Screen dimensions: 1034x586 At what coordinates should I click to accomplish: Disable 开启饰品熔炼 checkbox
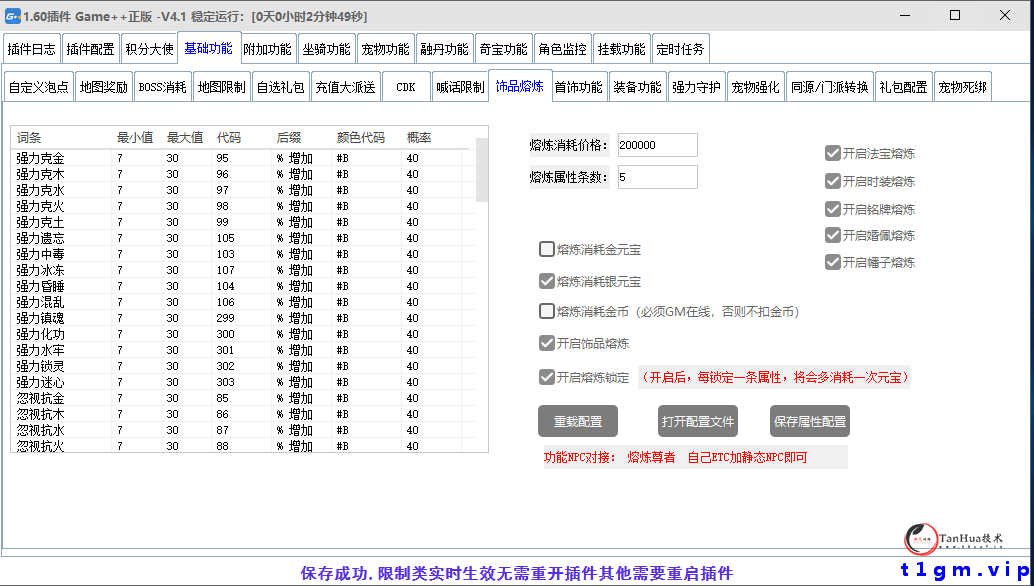(545, 343)
